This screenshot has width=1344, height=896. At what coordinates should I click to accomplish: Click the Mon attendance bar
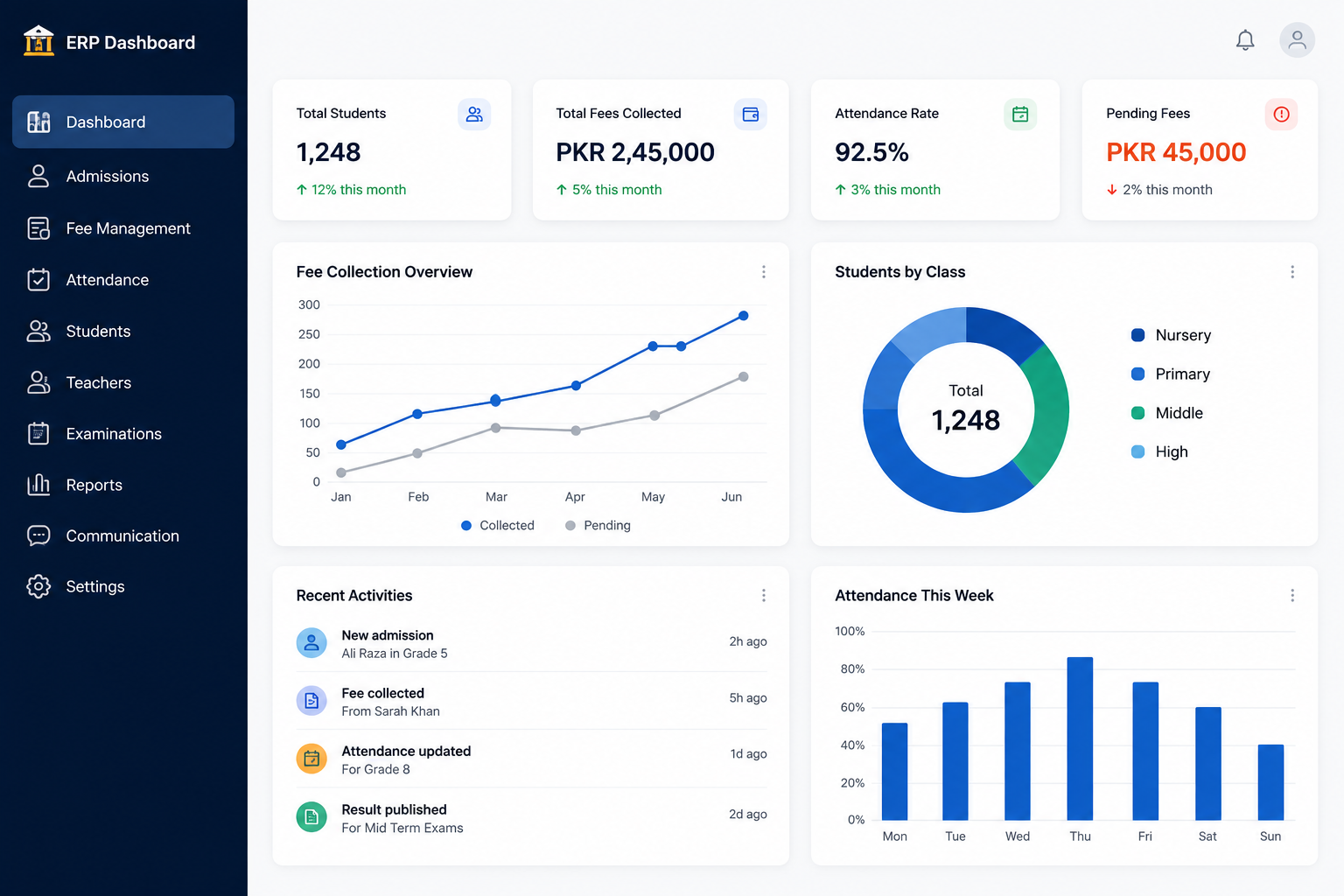click(x=894, y=771)
